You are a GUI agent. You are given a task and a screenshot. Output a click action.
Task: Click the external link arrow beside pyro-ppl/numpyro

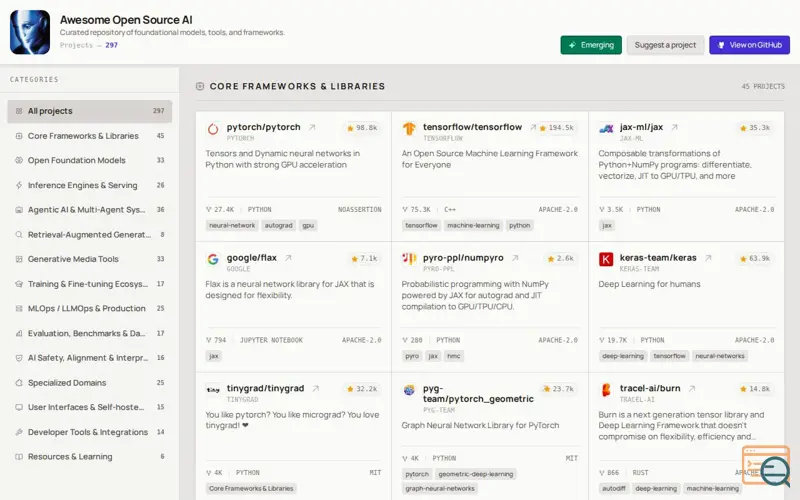click(x=515, y=258)
